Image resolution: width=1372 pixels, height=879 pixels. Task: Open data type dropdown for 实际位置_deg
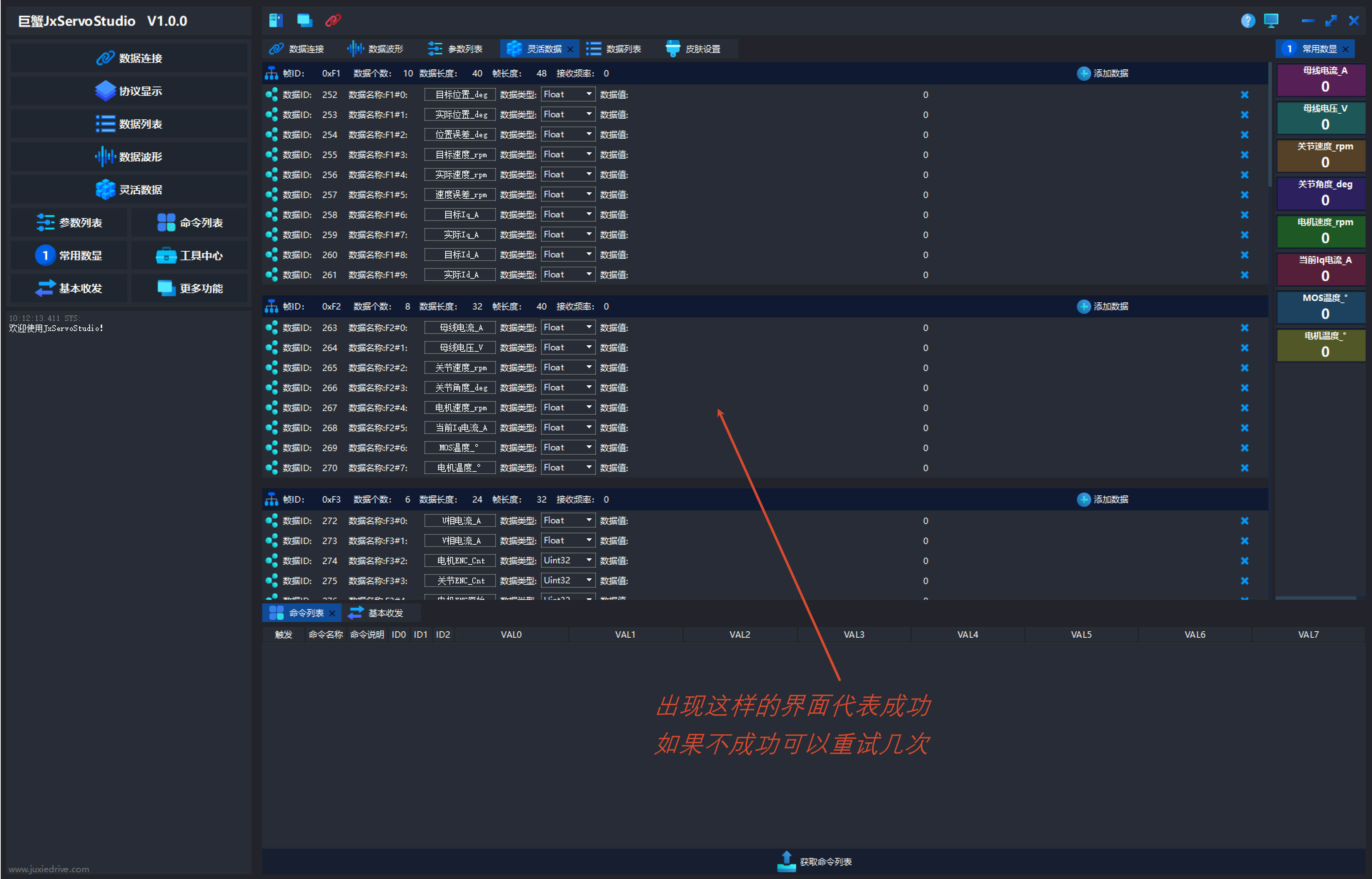pos(568,114)
